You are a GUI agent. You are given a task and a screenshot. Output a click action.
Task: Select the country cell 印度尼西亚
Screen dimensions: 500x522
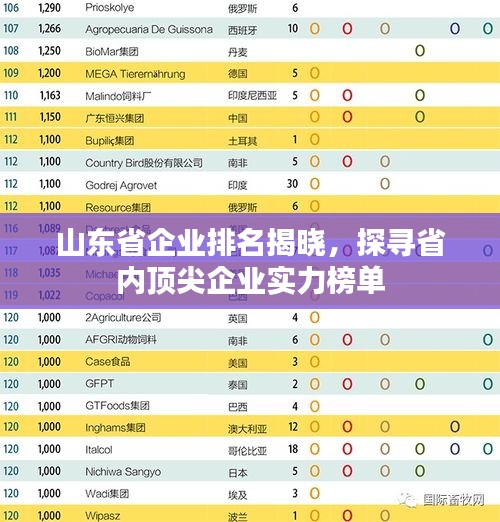tap(252, 96)
